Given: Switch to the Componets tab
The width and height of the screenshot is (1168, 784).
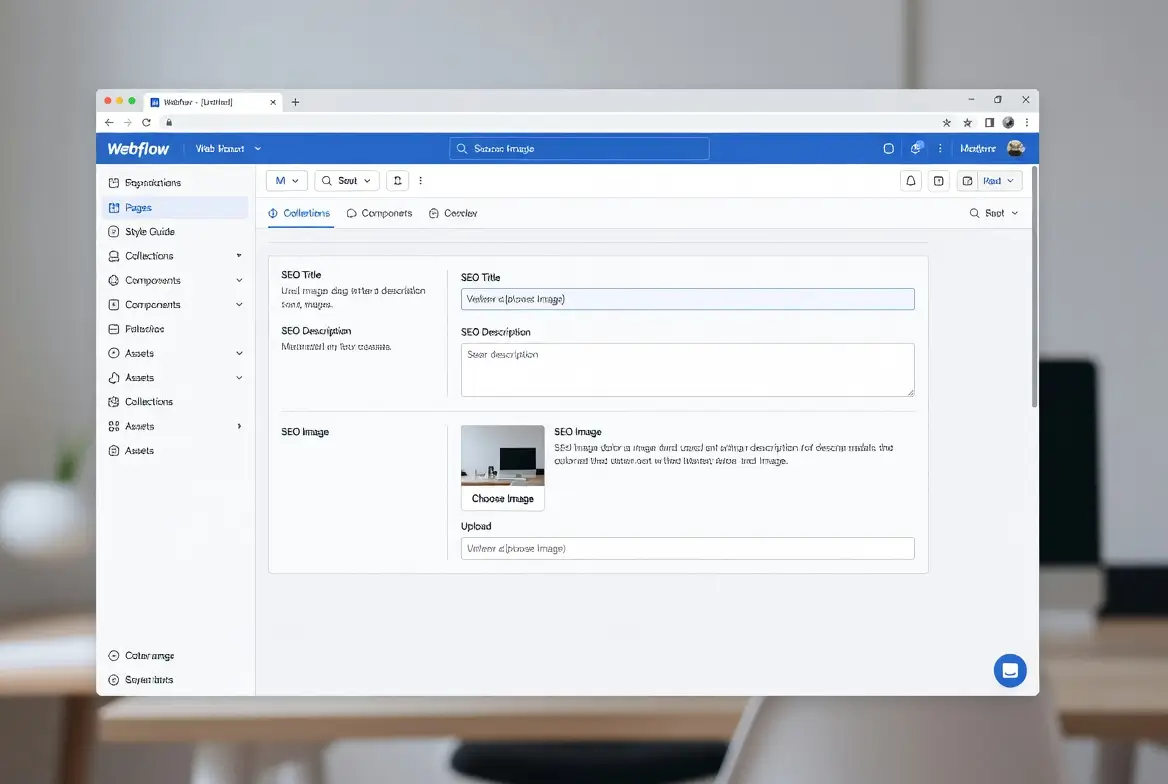Looking at the screenshot, I should point(379,213).
